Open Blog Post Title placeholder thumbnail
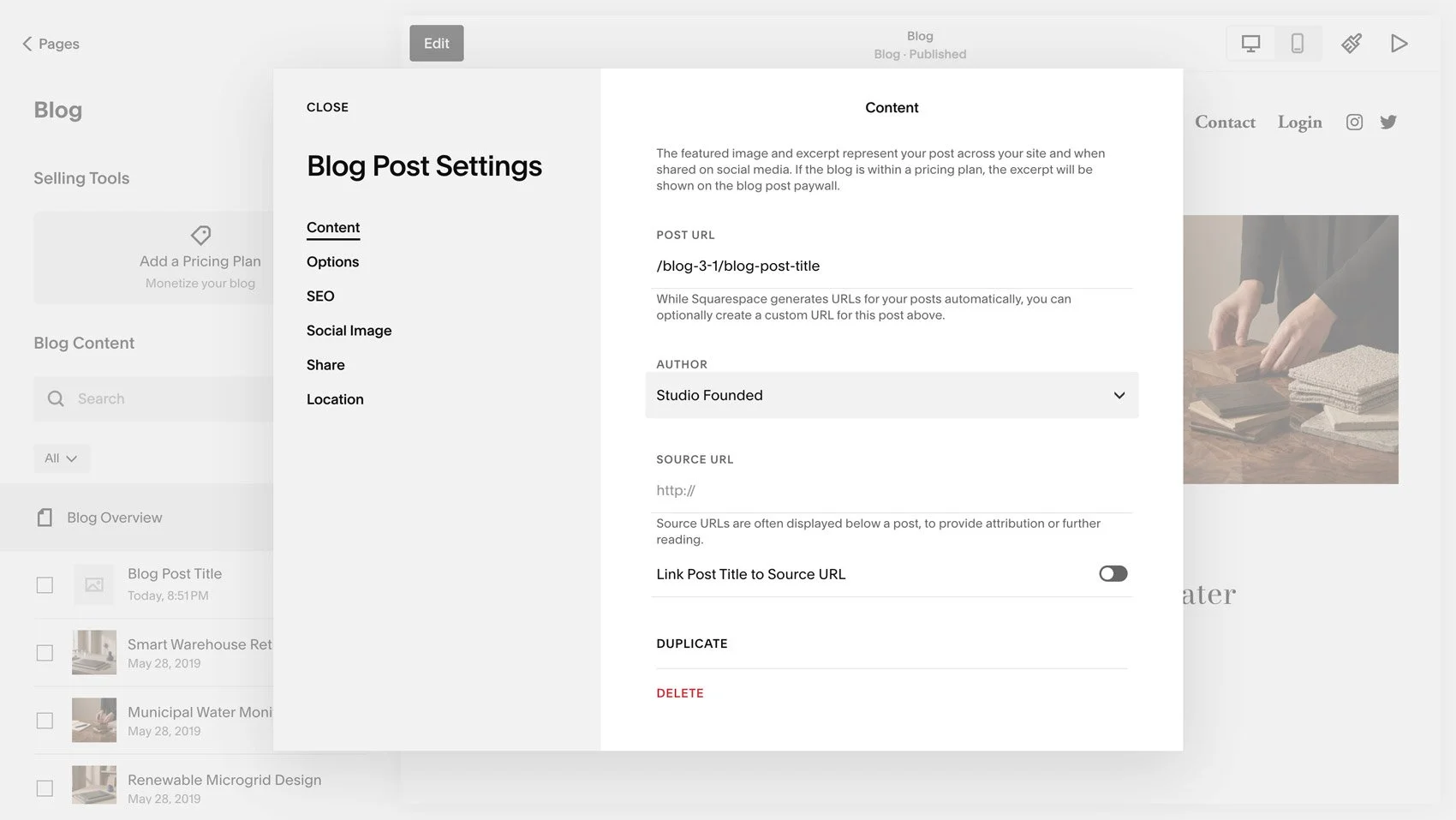1456x820 pixels. click(x=94, y=584)
